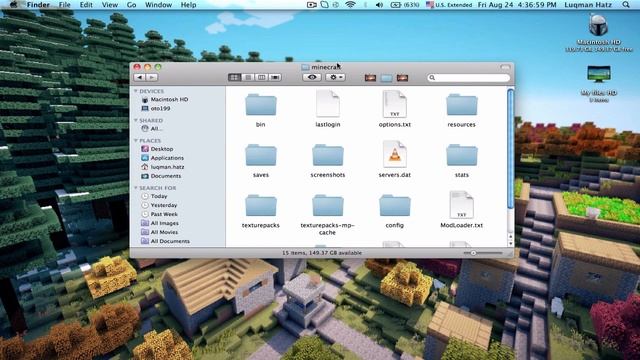The height and width of the screenshot is (360, 640).
Task: Open the stats folder
Action: point(462,160)
